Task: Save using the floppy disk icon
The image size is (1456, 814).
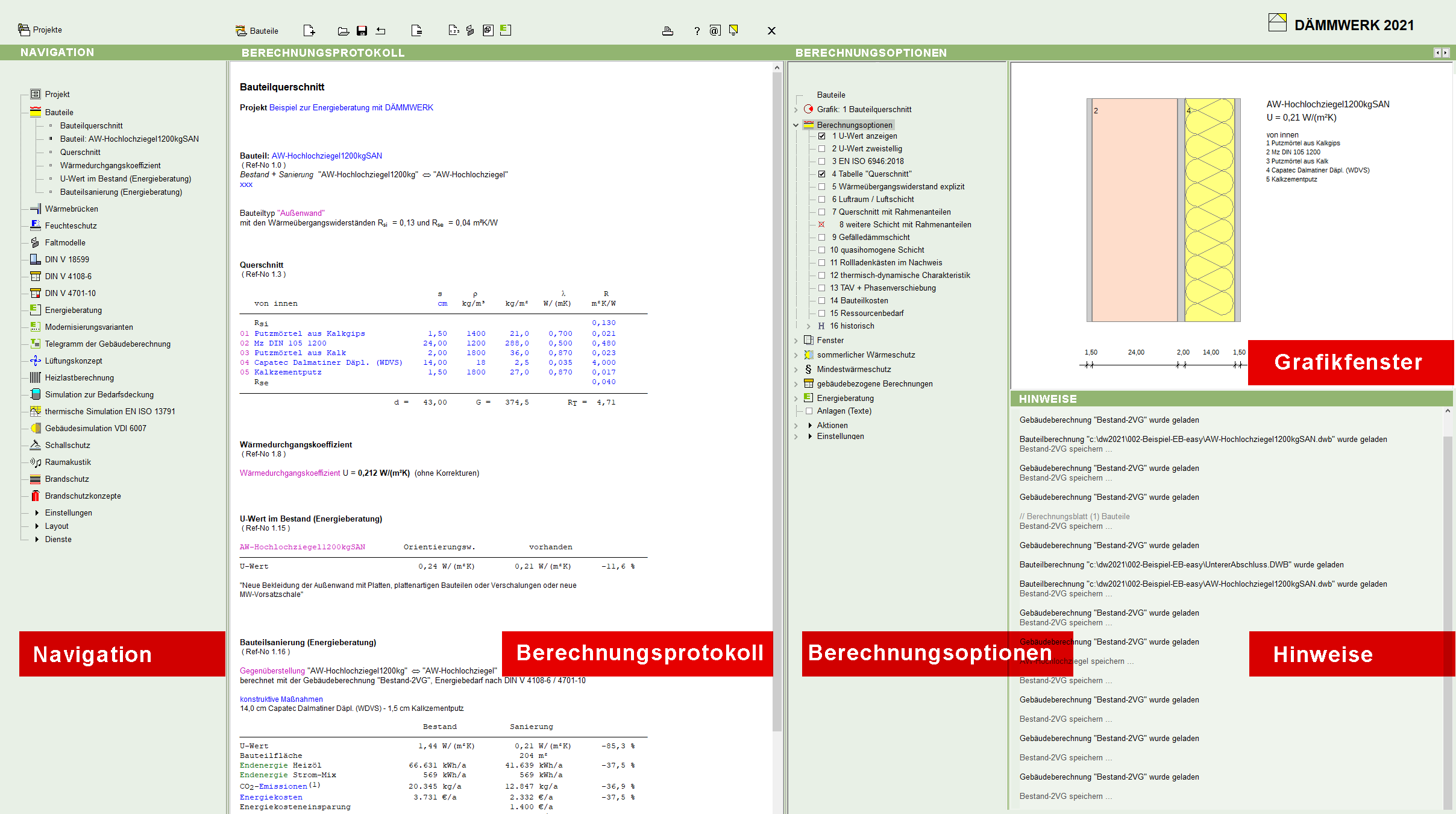Action: point(362,31)
